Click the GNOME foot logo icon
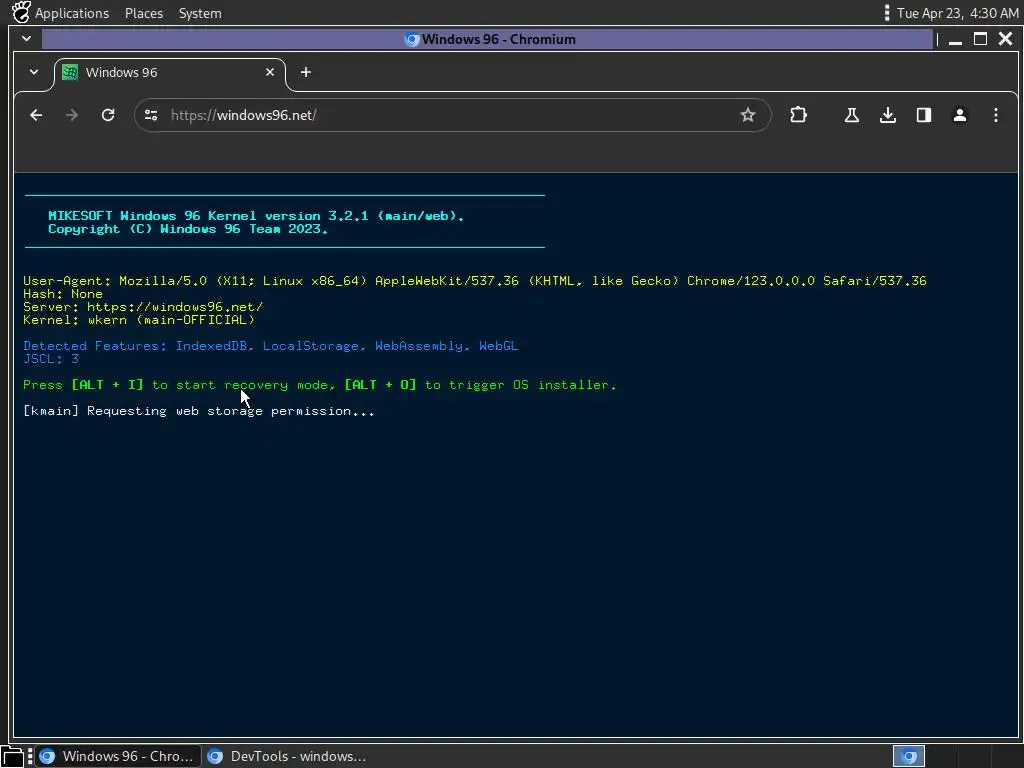The image size is (1024, 768). coord(21,12)
